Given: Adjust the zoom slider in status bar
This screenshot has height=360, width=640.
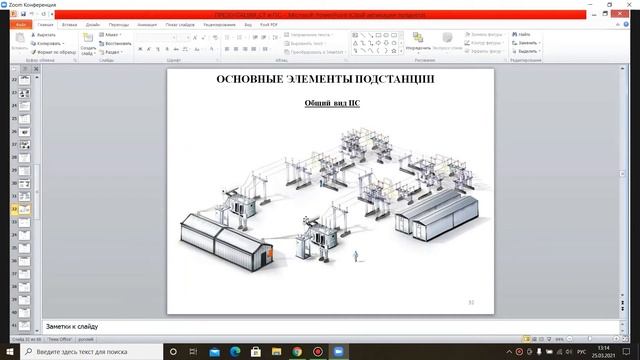Looking at the screenshot, I should pos(589,339).
